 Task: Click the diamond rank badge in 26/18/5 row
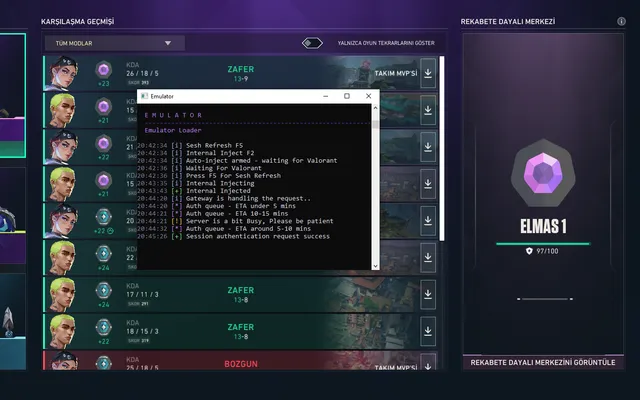pos(104,69)
